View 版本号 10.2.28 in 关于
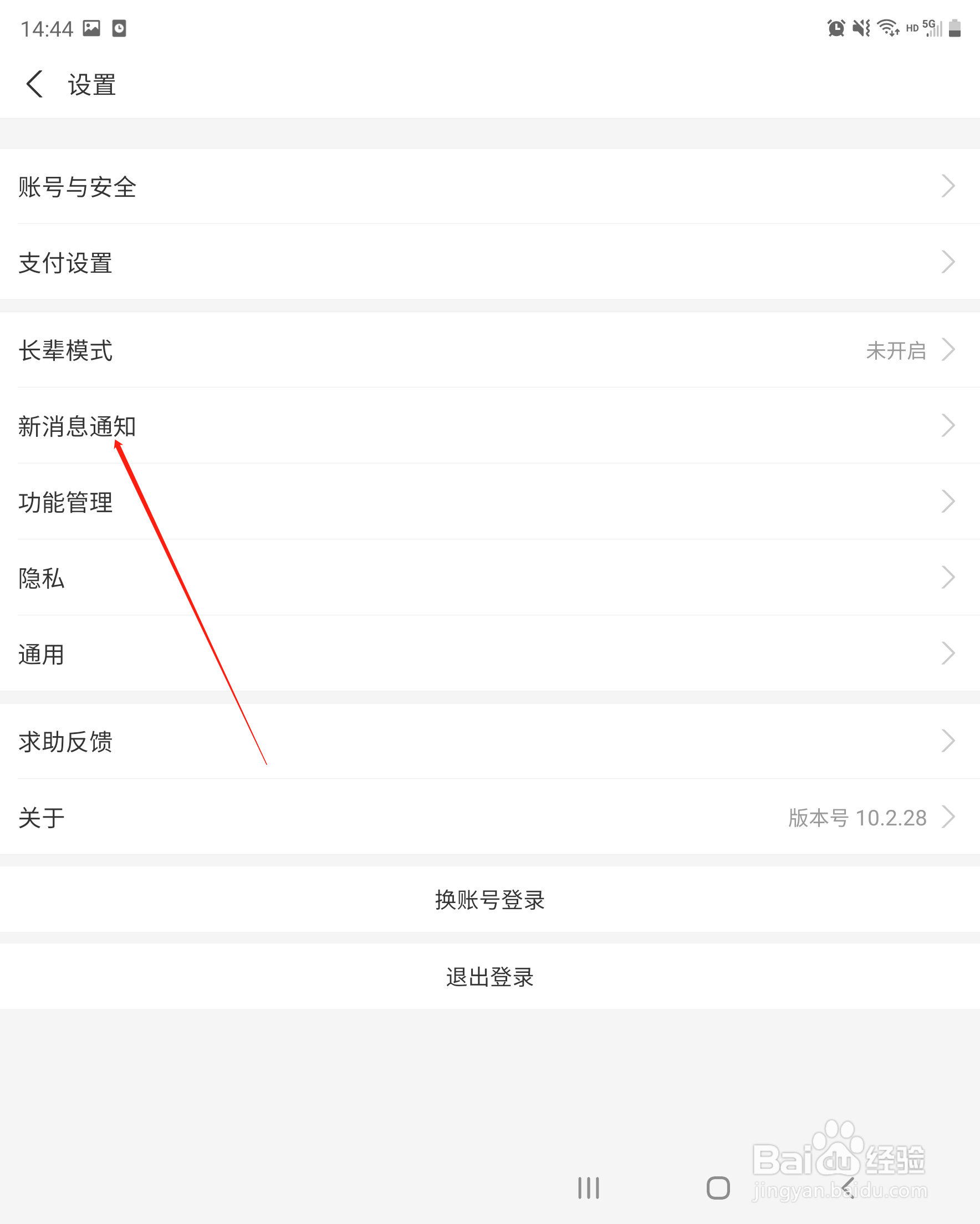The width and height of the screenshot is (980, 1224). click(857, 818)
